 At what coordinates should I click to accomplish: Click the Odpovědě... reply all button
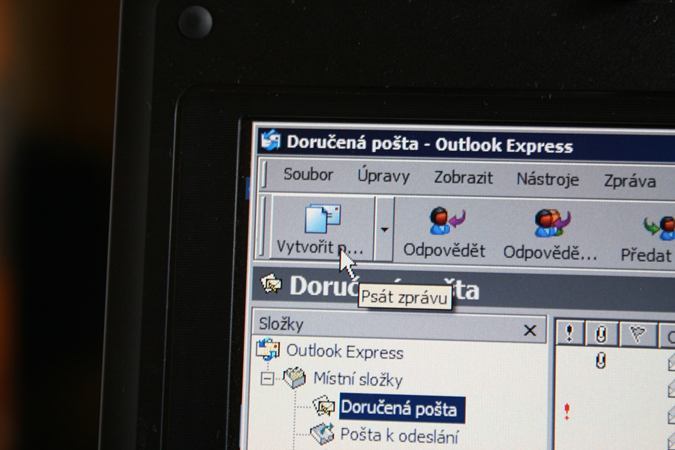tap(550, 235)
